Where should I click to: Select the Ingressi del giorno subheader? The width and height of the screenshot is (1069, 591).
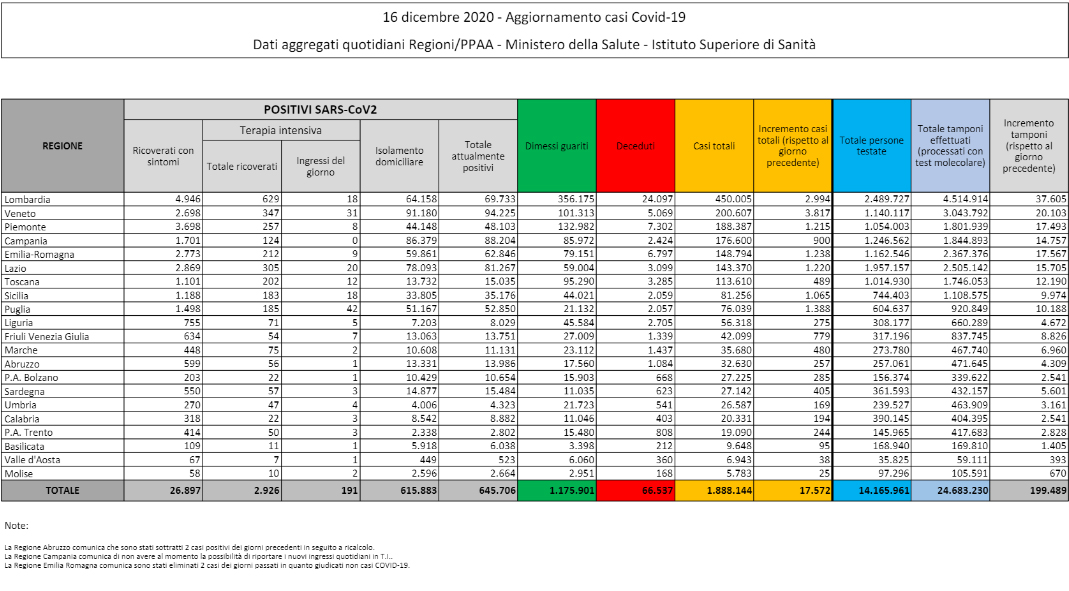point(320,166)
